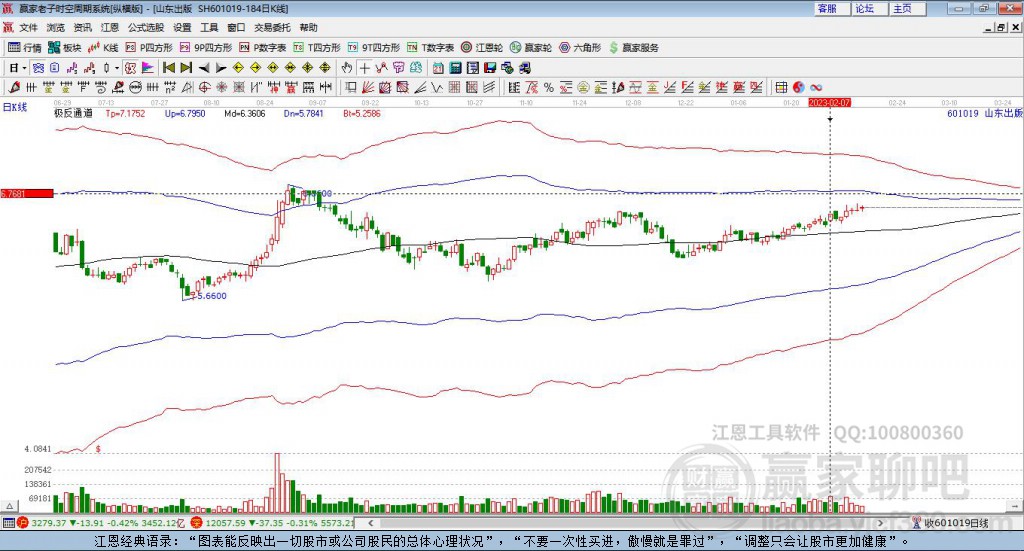This screenshot has height=551, width=1024.
Task: Click the black right-pointing step arrow
Action: click(x=221, y=68)
